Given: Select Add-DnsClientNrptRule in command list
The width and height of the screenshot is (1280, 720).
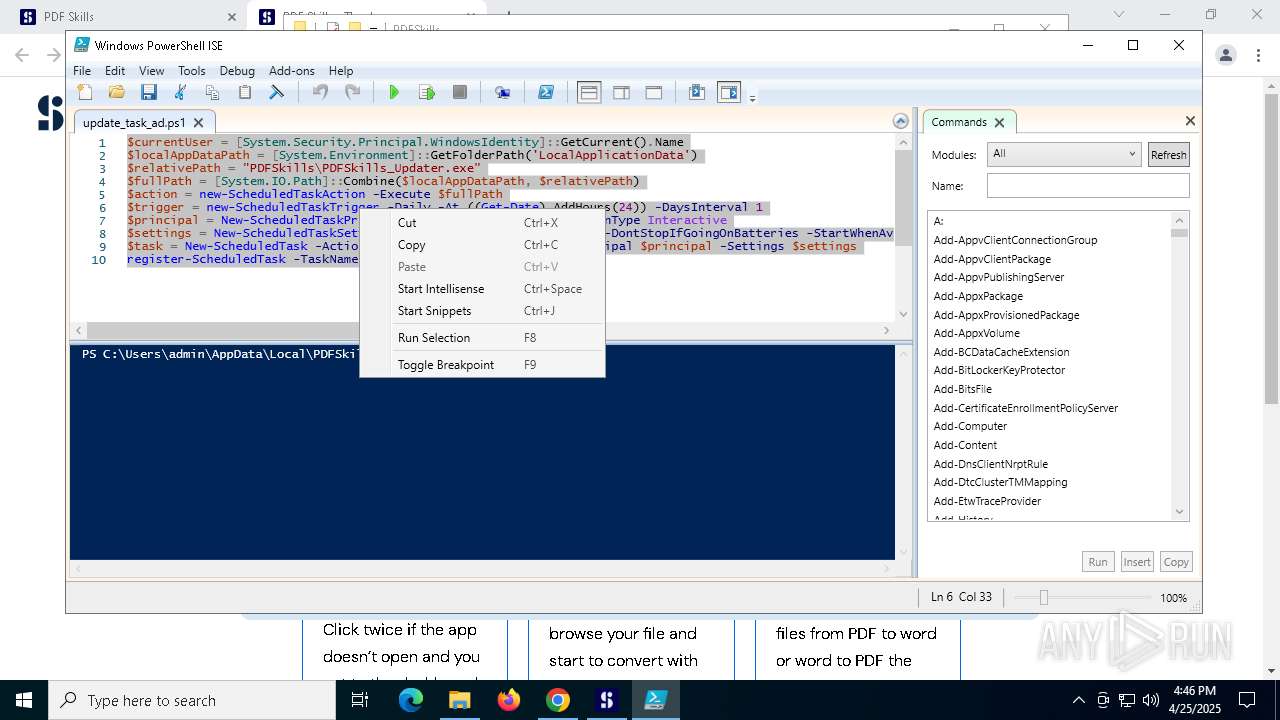Looking at the screenshot, I should tap(990, 464).
